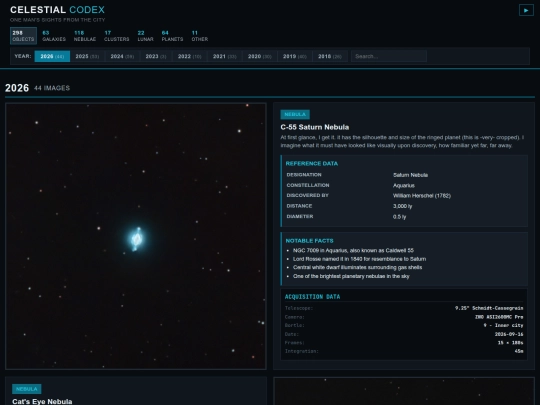Viewport: 540px width, 405px height.
Task: Click the Nebula tag on Saturn Nebula card
Action: pyautogui.click(x=295, y=114)
